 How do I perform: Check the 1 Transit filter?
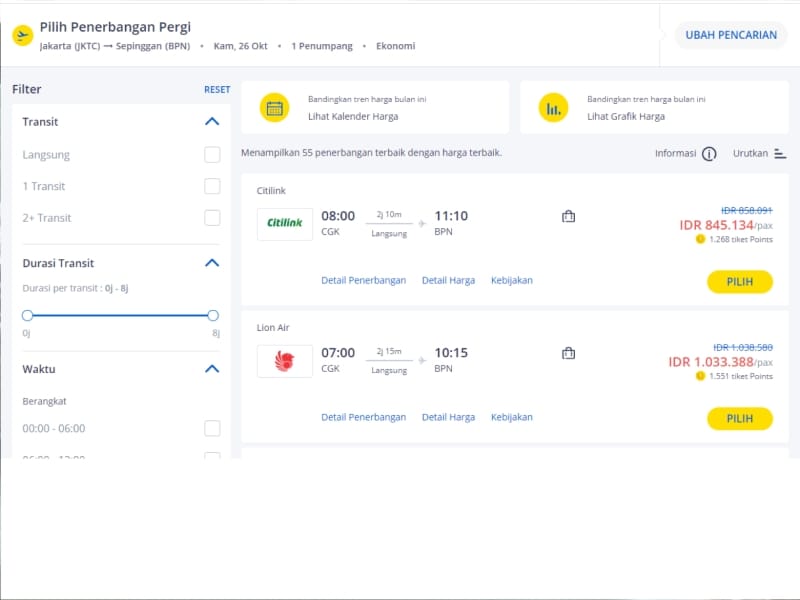pos(212,186)
